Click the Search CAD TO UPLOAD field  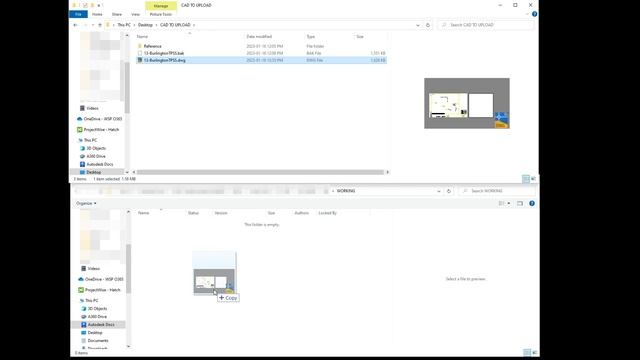coord(486,25)
